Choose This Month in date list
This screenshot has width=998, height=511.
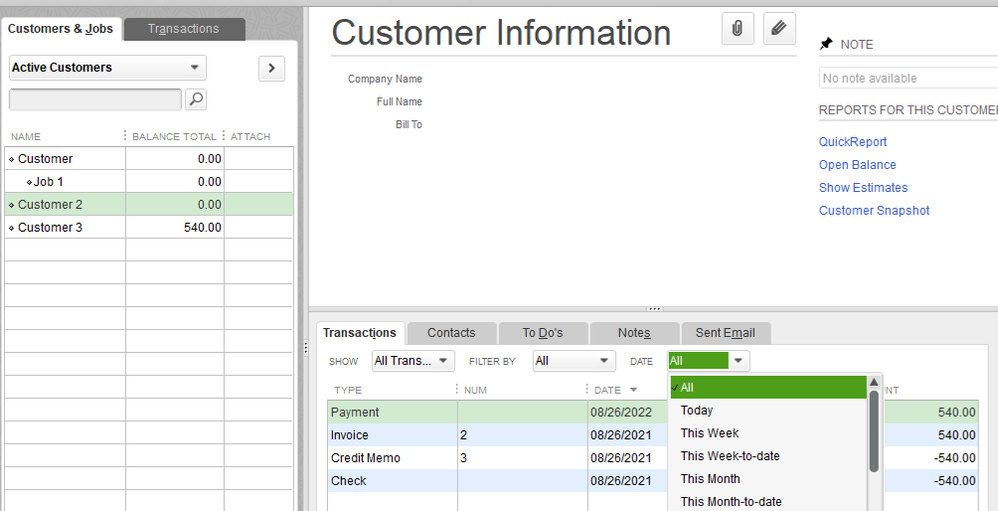(x=768, y=479)
